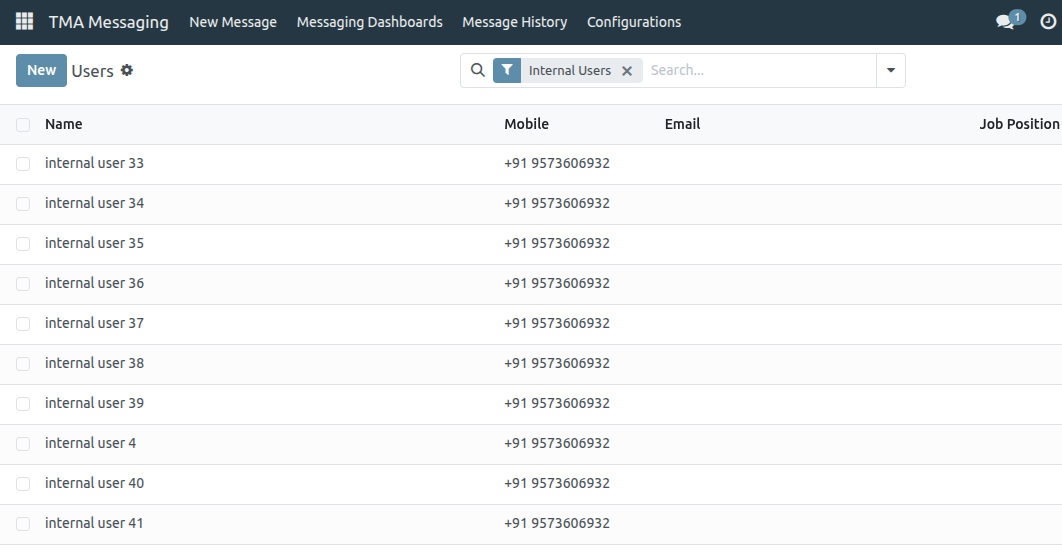Screen dimensions: 1062x556
Task: Sort by the Mobile column header
Action: tap(526, 124)
